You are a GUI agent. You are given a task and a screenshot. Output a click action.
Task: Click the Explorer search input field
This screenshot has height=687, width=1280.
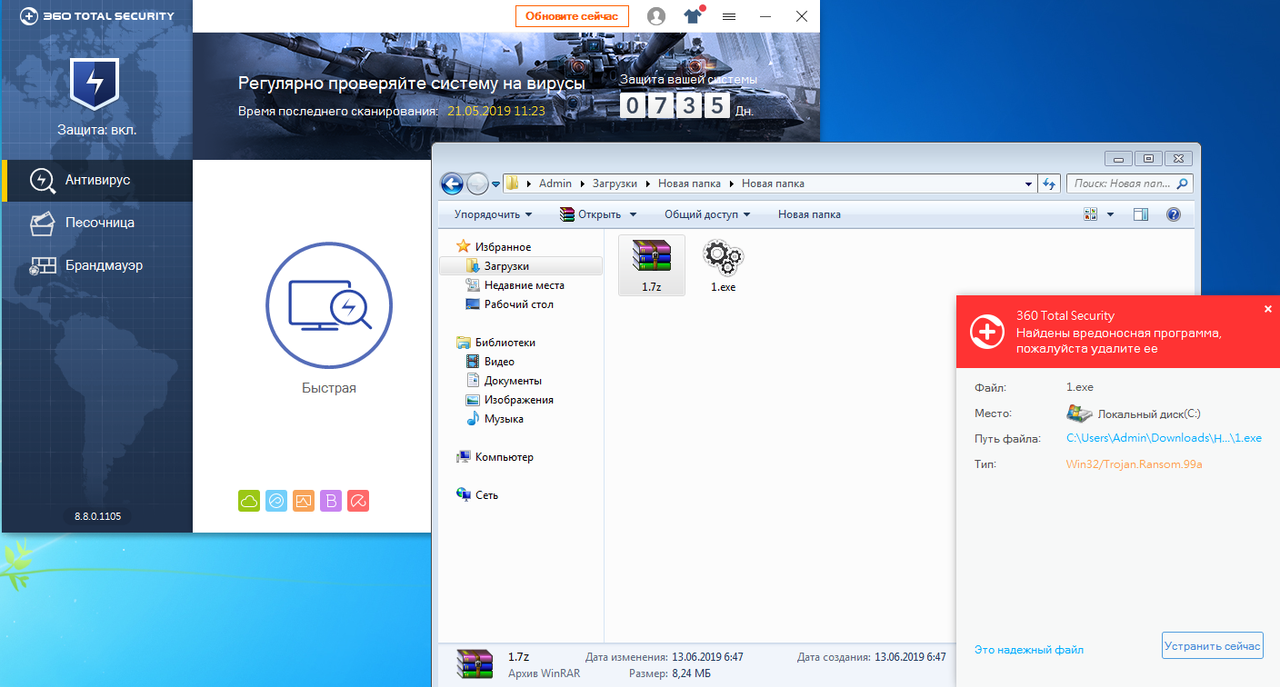pyautogui.click(x=1121, y=184)
